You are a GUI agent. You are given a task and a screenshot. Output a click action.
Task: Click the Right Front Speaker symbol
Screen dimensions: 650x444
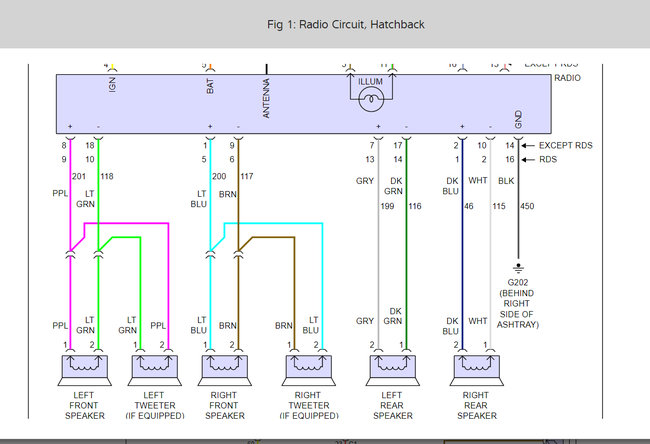tap(225, 371)
